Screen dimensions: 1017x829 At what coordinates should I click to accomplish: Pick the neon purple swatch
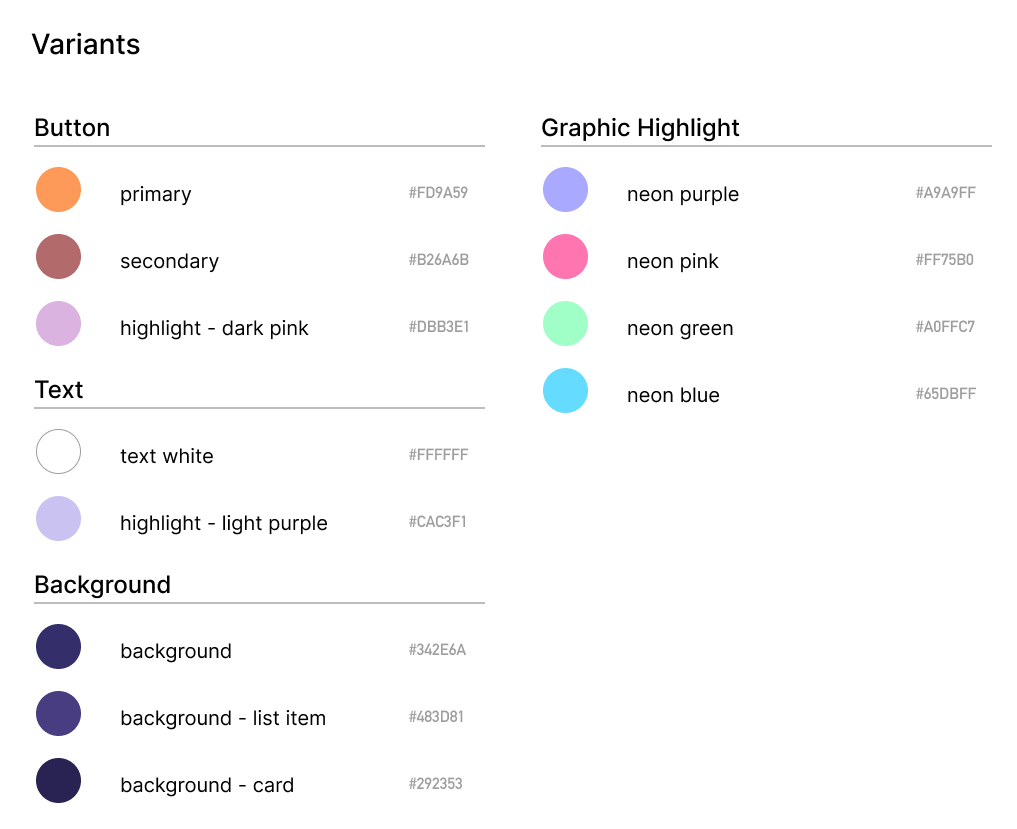click(x=565, y=190)
